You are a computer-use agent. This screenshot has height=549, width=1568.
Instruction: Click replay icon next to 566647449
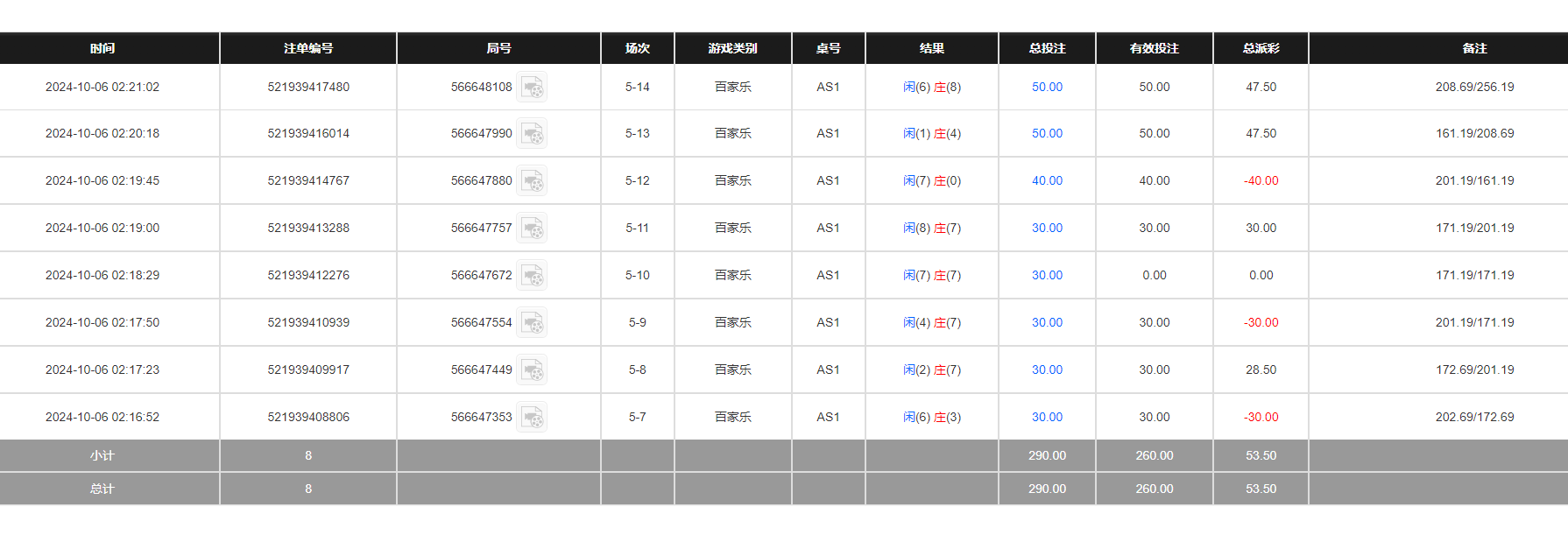point(532,370)
